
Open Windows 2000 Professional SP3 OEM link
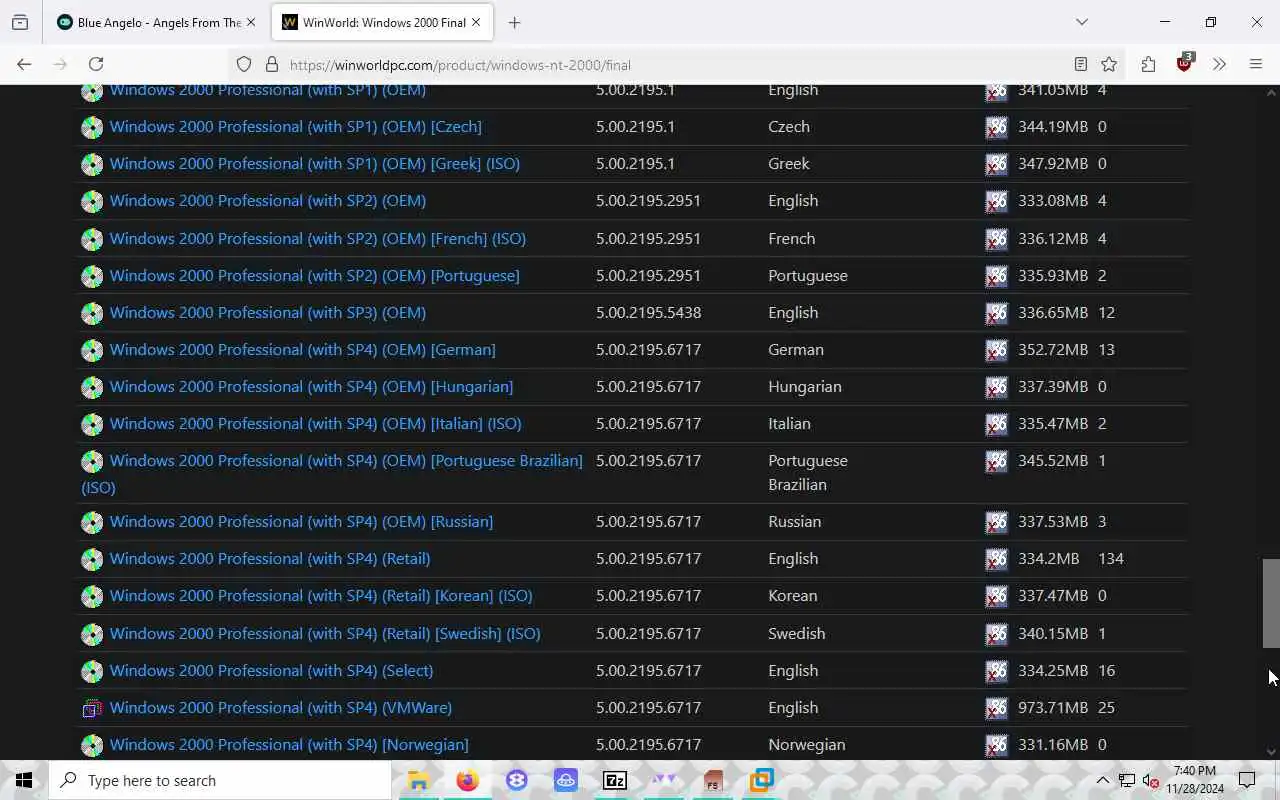[x=267, y=312]
